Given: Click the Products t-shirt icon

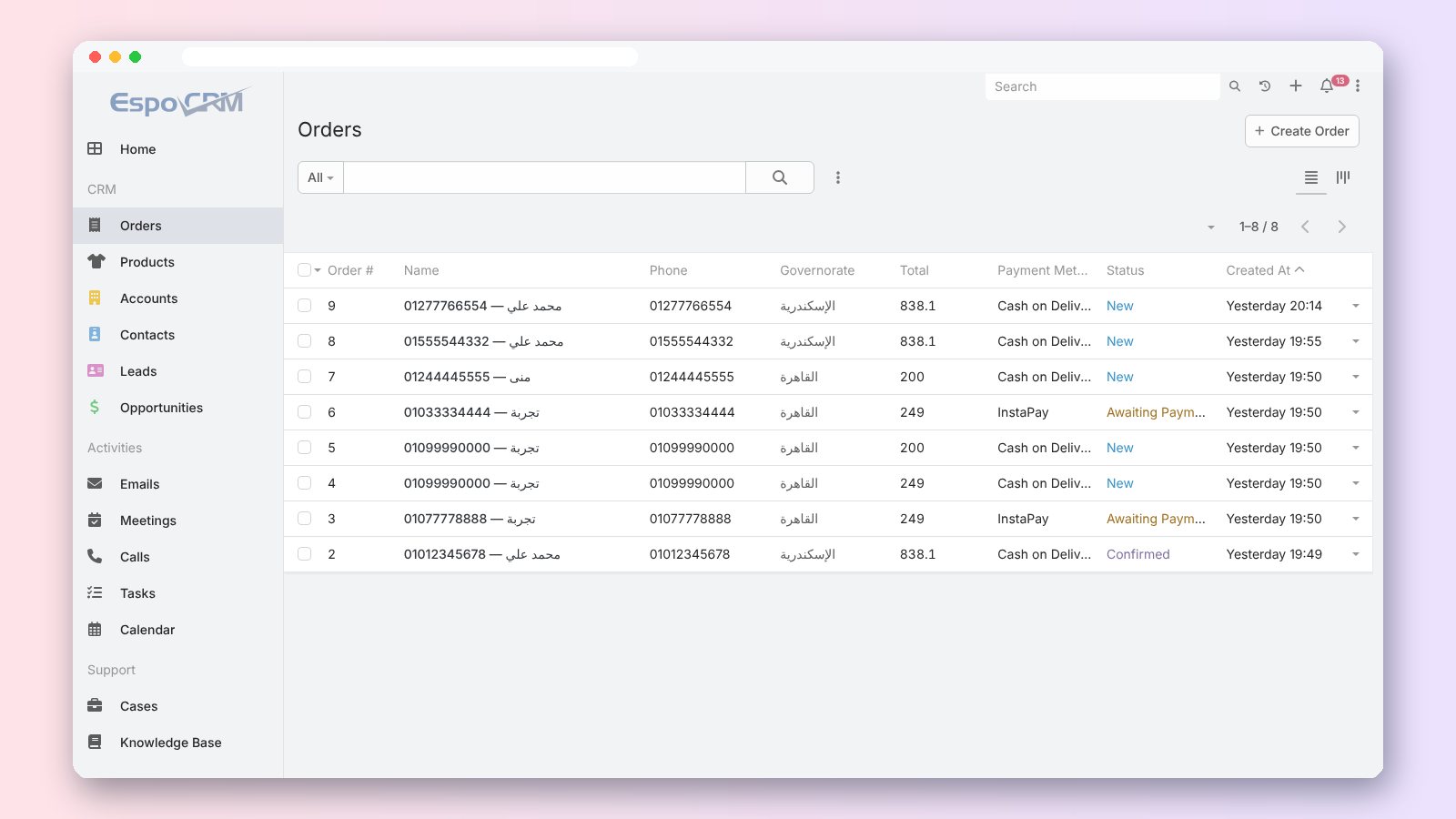Looking at the screenshot, I should [96, 261].
